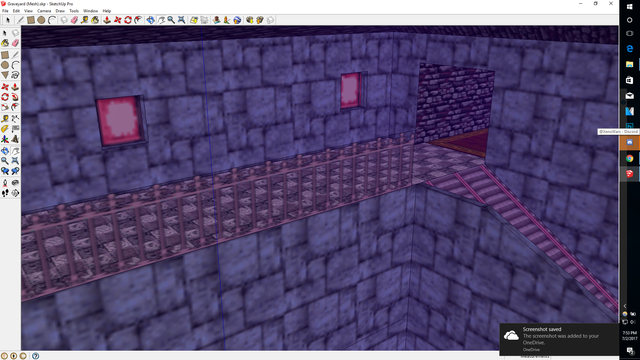Select Move tool in side tool set

[x=5, y=87]
